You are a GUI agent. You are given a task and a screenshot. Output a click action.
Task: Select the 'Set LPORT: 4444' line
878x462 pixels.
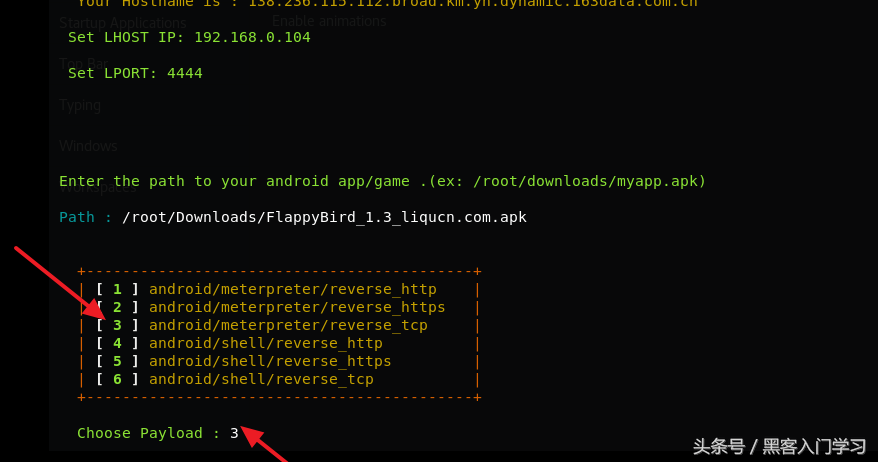coord(135,73)
